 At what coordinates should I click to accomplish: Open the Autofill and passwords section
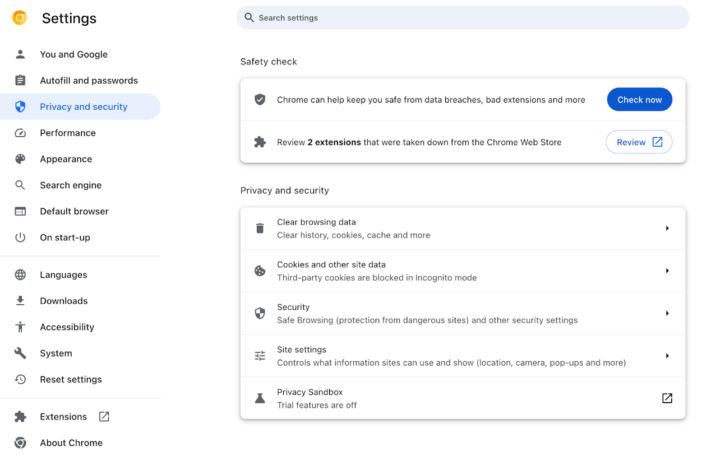pyautogui.click(x=88, y=81)
